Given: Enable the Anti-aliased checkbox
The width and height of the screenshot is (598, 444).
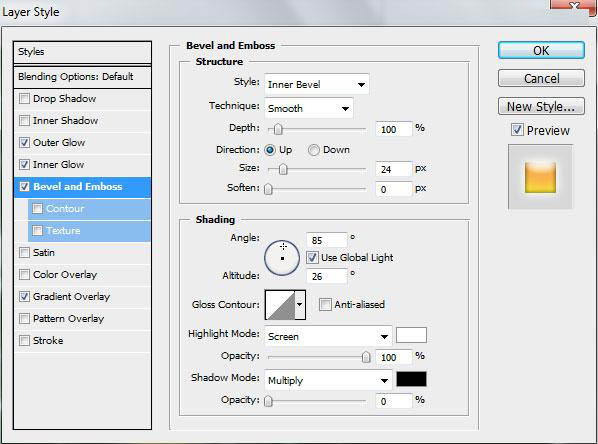Looking at the screenshot, I should click(x=325, y=304).
